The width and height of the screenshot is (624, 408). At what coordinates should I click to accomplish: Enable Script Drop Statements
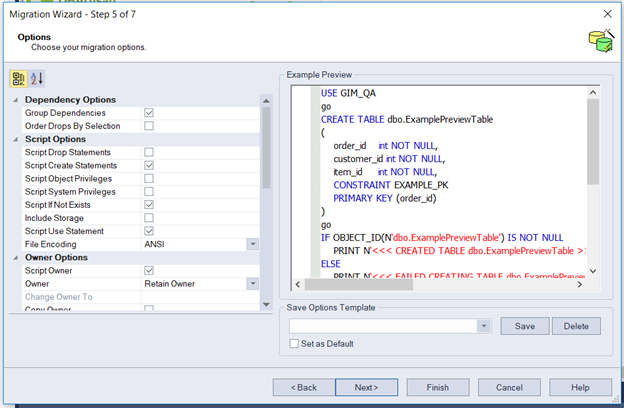click(149, 152)
